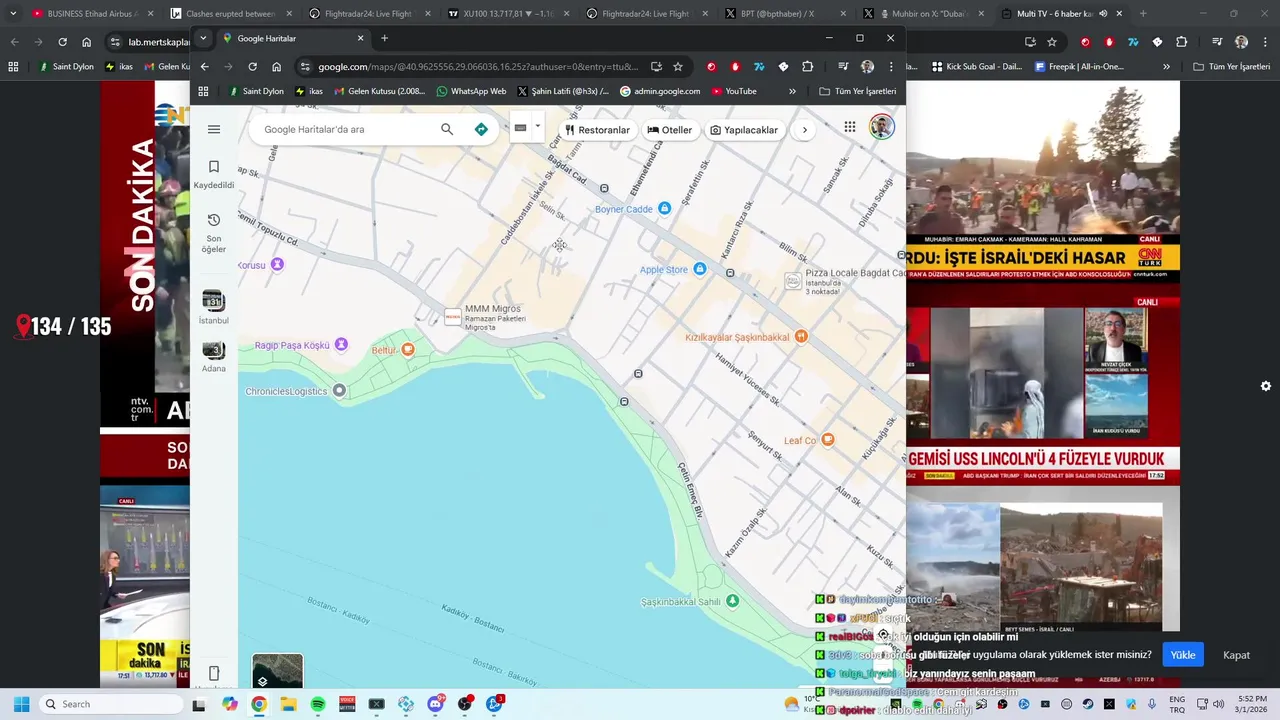Open admin.google.com bookmark
Screen dimensions: 1280x720
pos(660,91)
